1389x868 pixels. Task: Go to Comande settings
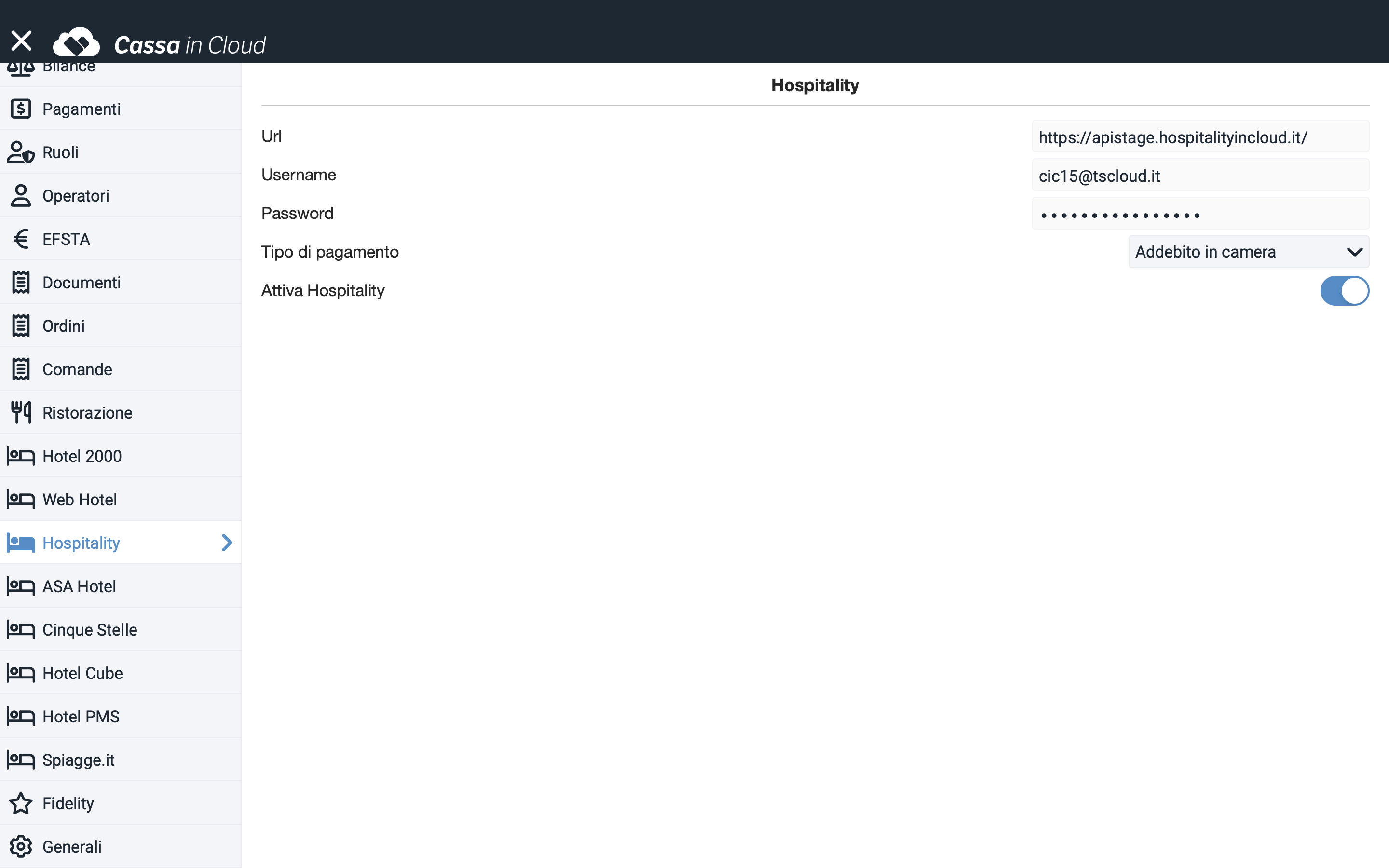coord(121,369)
